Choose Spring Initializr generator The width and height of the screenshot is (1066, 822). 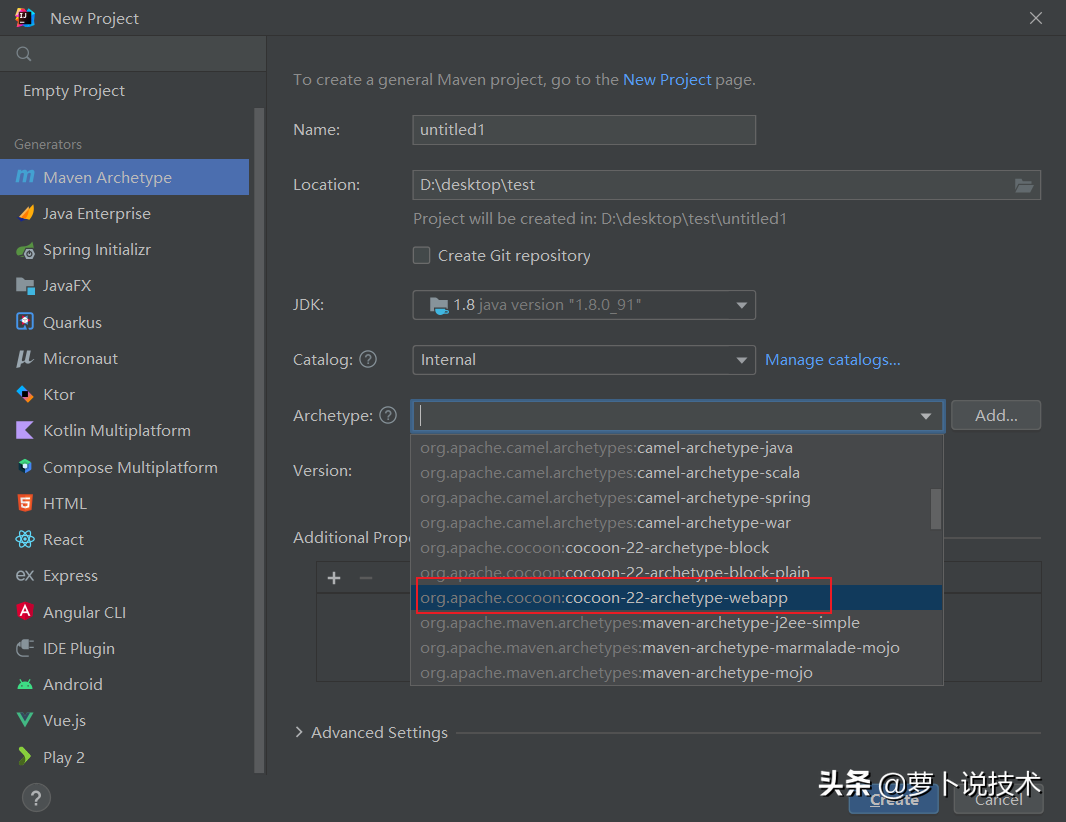[124, 250]
